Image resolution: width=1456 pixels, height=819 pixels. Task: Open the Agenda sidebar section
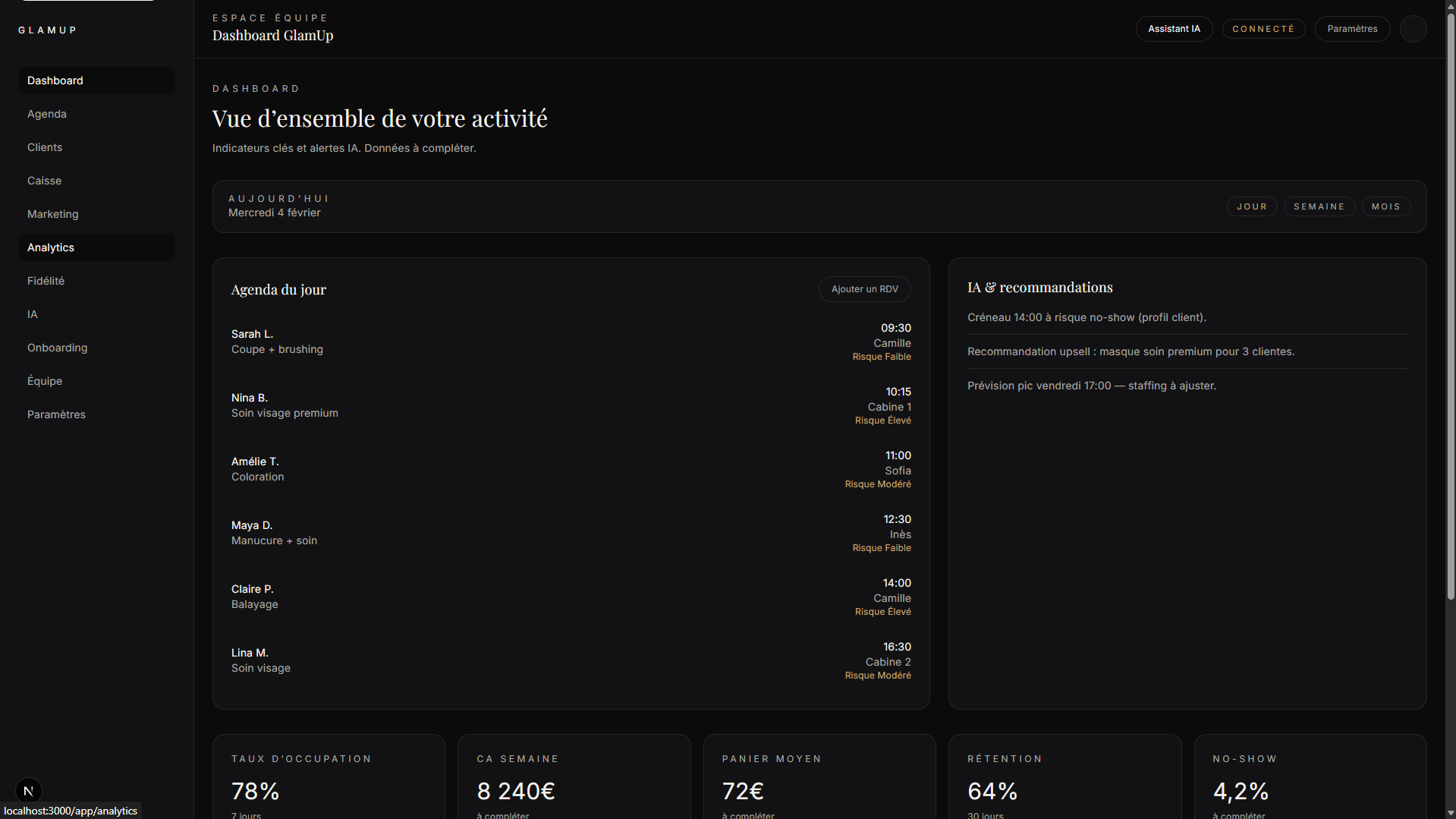47,114
